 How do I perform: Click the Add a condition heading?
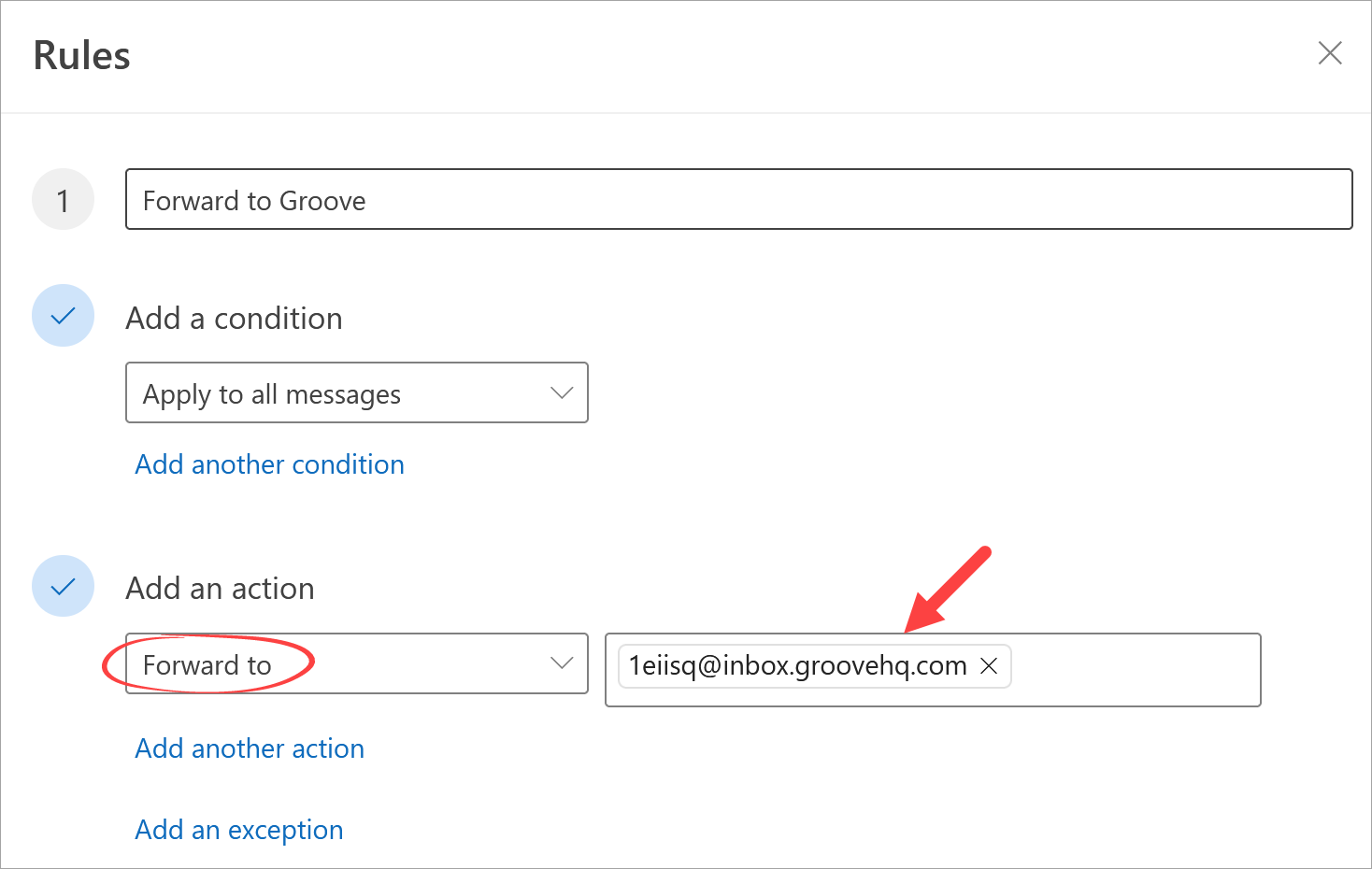[x=234, y=319]
